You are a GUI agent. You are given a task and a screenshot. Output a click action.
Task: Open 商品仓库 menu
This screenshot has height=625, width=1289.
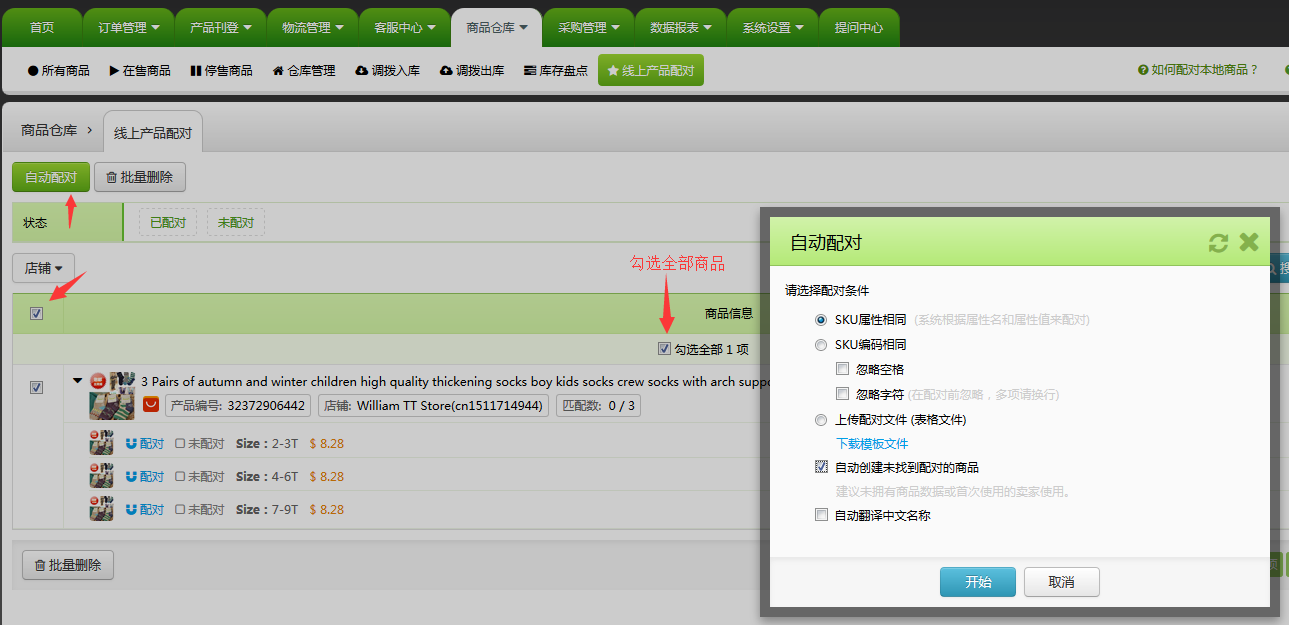tap(496, 28)
